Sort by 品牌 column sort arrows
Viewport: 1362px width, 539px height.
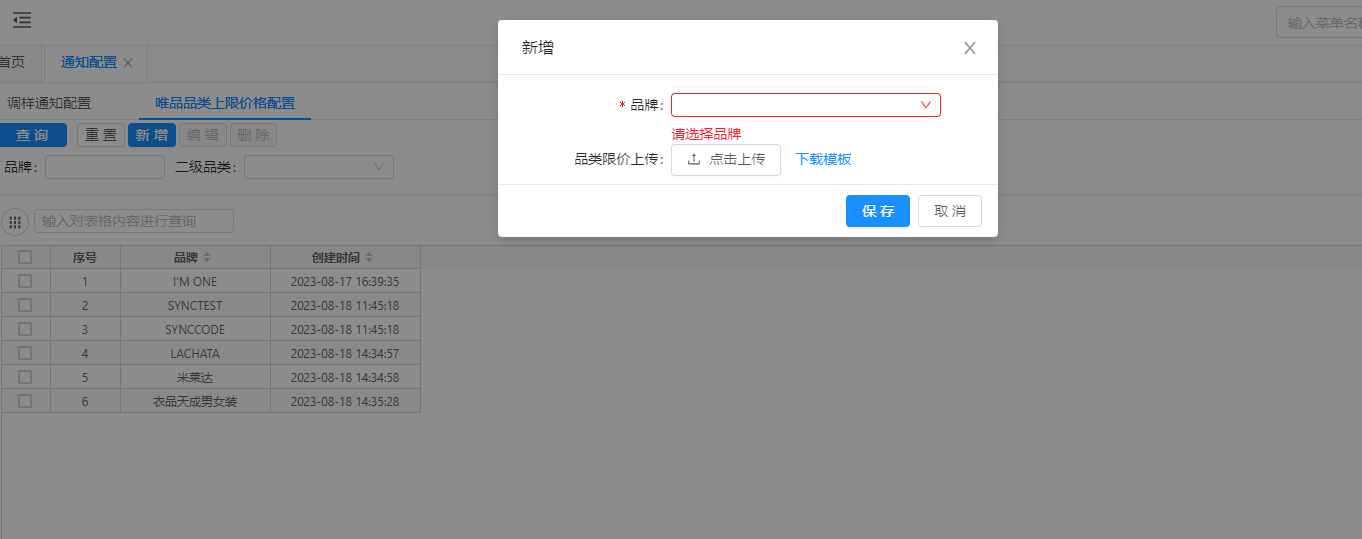(207, 258)
